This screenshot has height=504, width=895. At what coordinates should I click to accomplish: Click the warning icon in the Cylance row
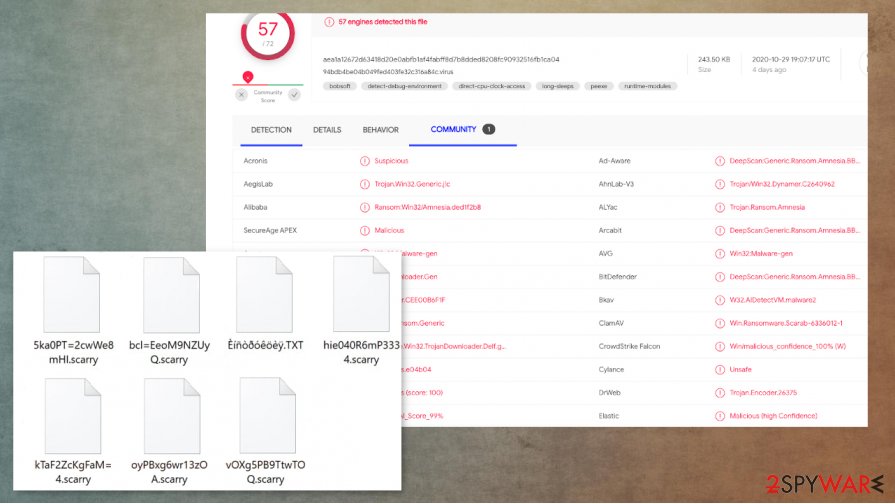pos(720,369)
